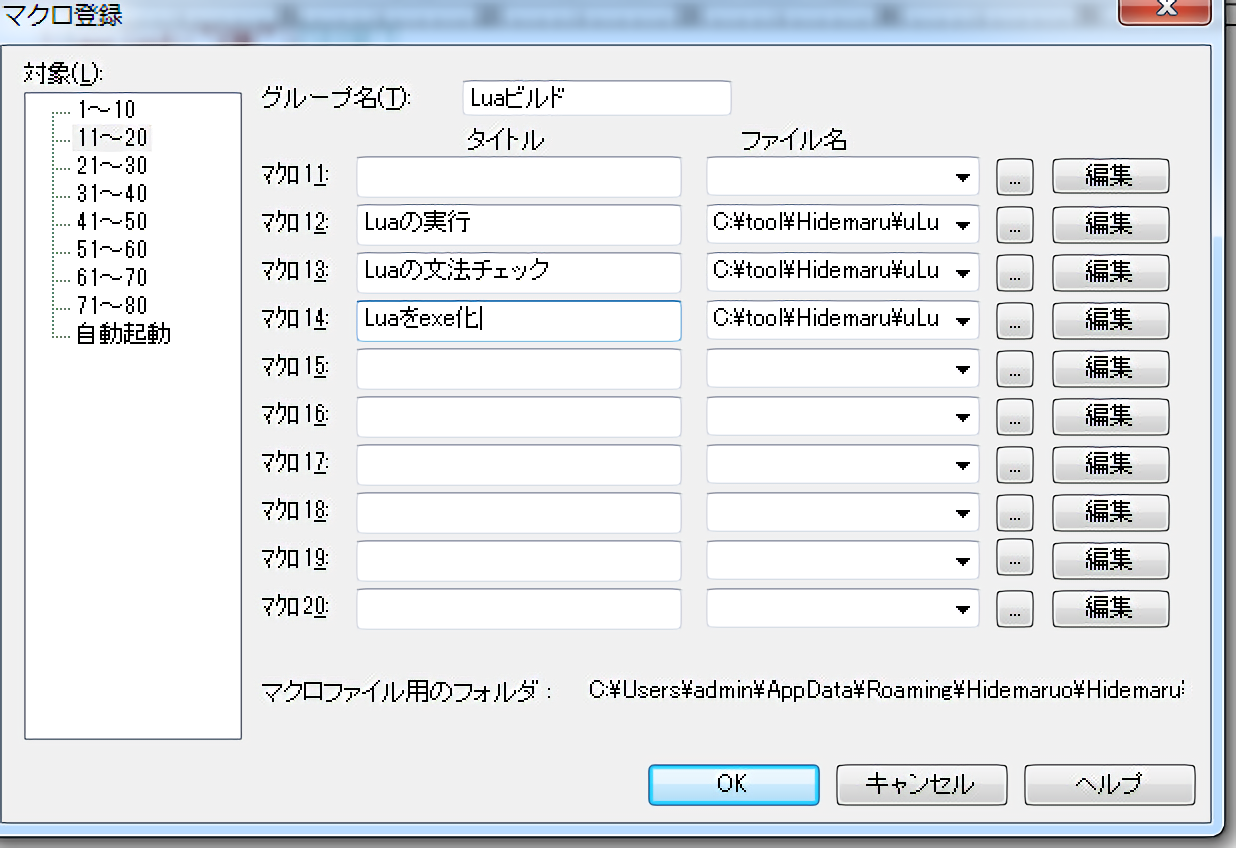
Task: Click browse button for Macro 11
Action: [x=1014, y=177]
